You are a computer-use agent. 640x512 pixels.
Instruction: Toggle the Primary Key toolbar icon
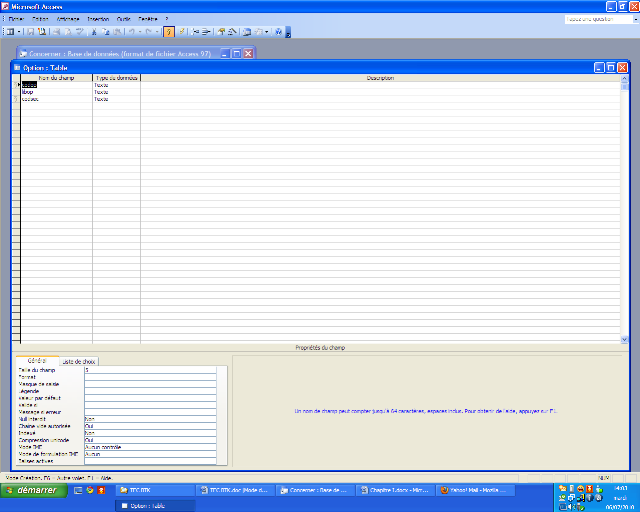(x=168, y=32)
